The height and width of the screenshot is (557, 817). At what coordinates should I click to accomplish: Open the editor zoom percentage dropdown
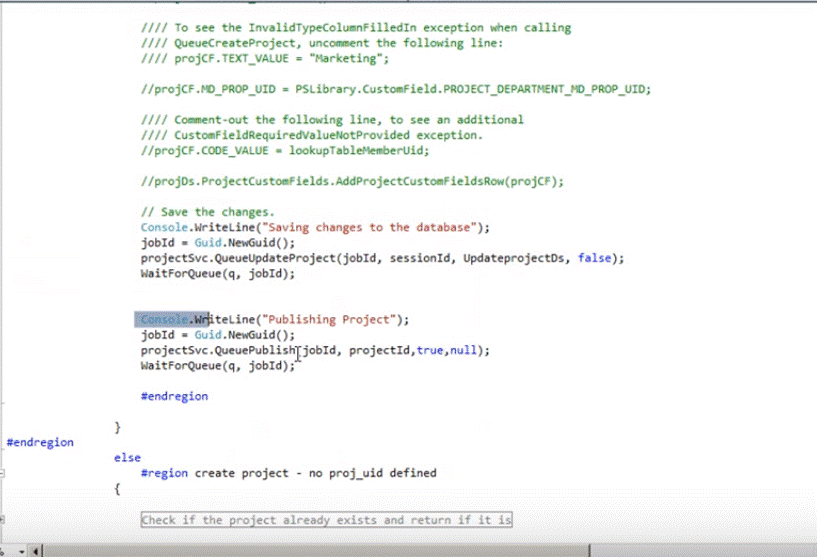click(21, 551)
